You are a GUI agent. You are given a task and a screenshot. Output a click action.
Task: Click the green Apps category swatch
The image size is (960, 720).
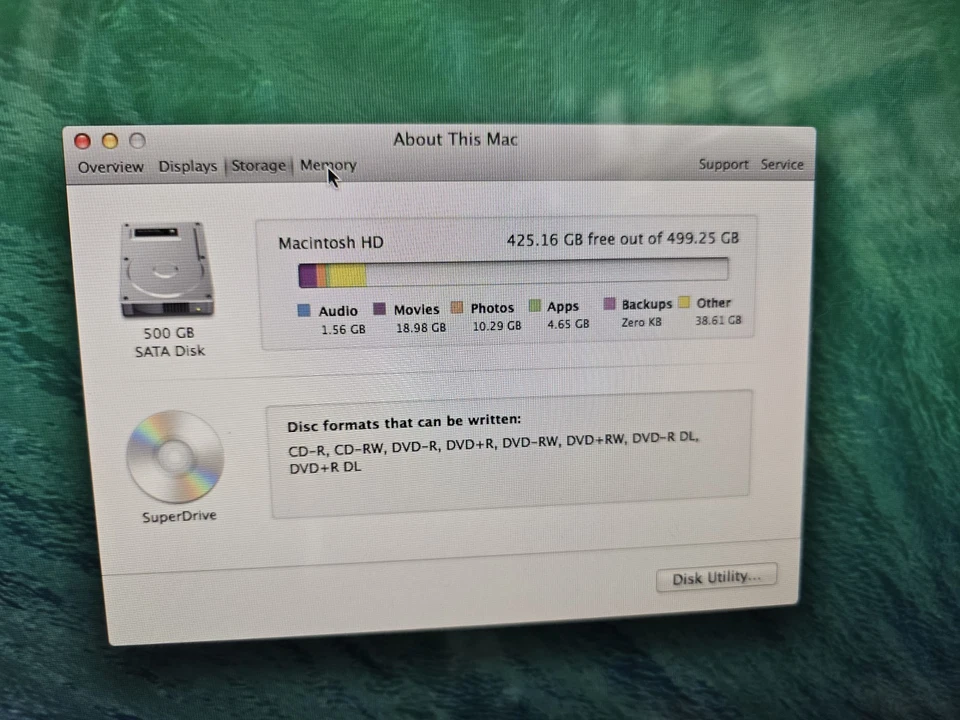[x=535, y=306]
